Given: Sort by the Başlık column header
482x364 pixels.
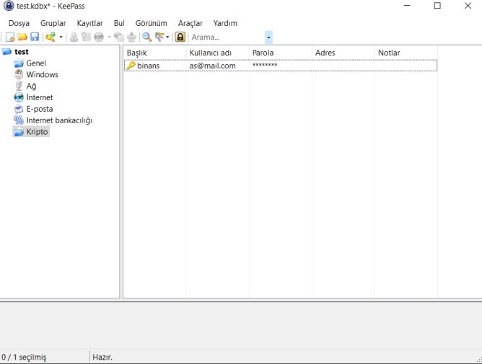Looking at the screenshot, I should (155, 53).
